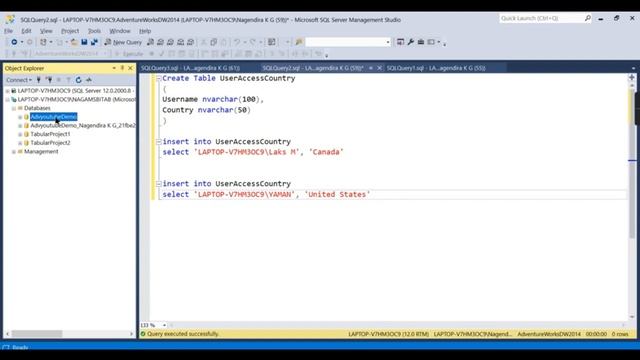
Task: Open the Edit menu
Action: coord(26,31)
